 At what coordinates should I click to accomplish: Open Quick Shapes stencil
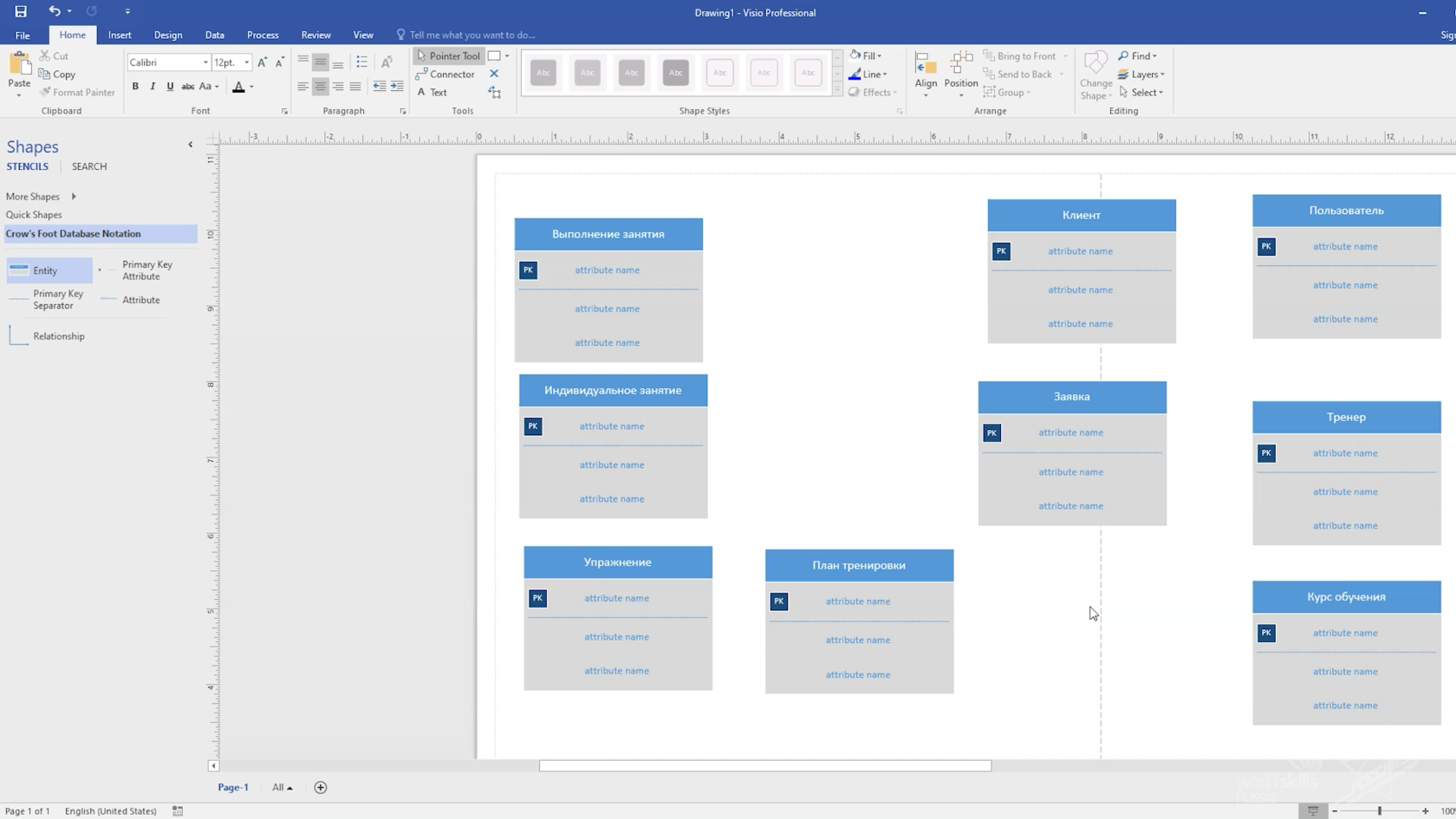34,215
